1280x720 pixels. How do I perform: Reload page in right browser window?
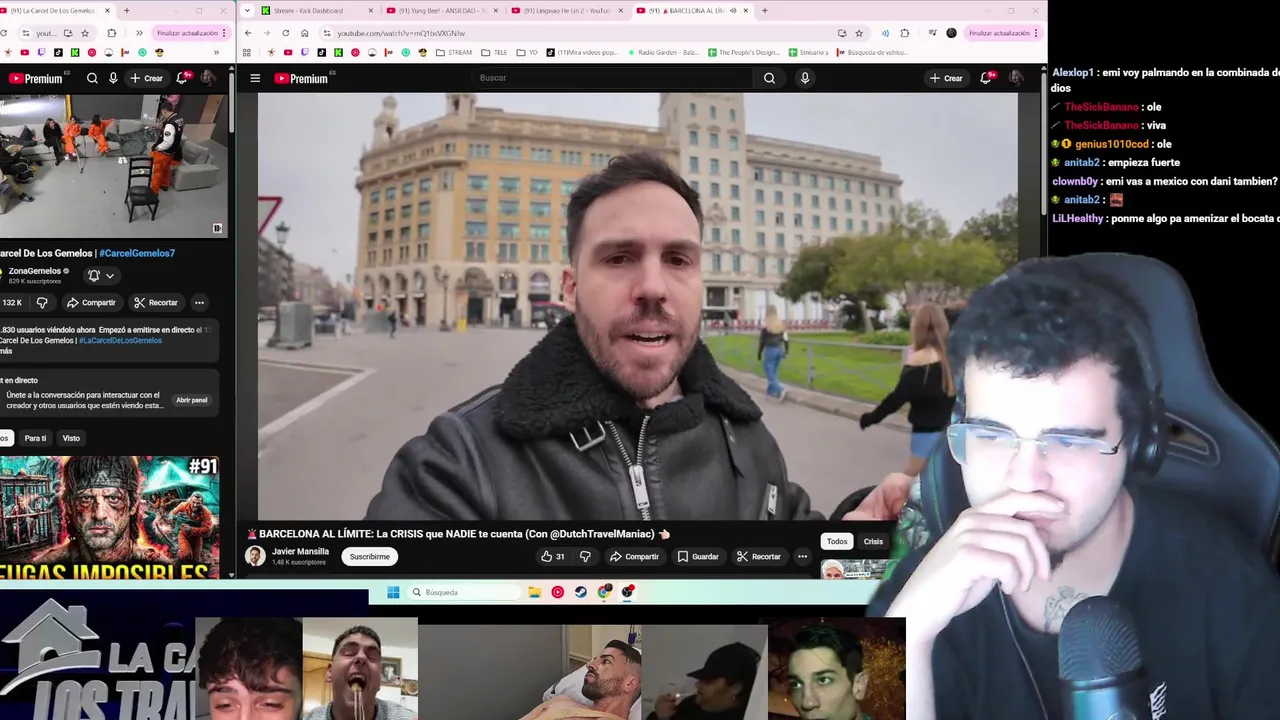click(x=286, y=33)
